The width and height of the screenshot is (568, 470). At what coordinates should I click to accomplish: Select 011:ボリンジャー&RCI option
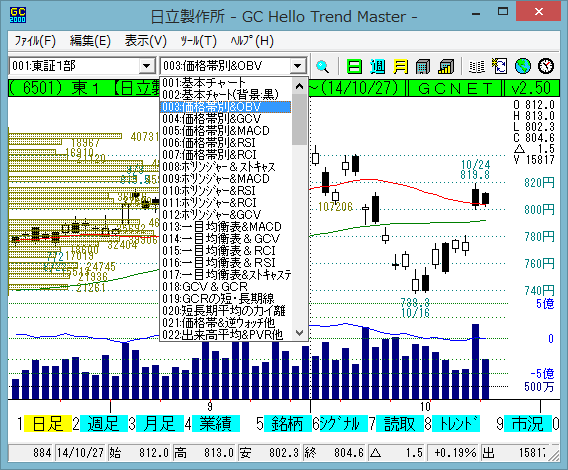(225, 203)
